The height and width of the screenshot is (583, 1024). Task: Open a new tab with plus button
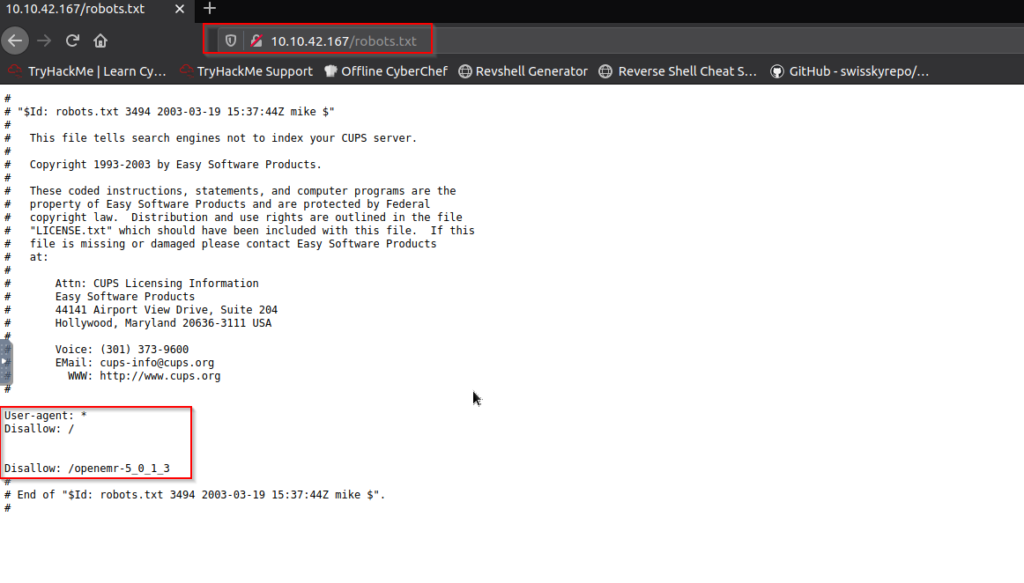210,9
